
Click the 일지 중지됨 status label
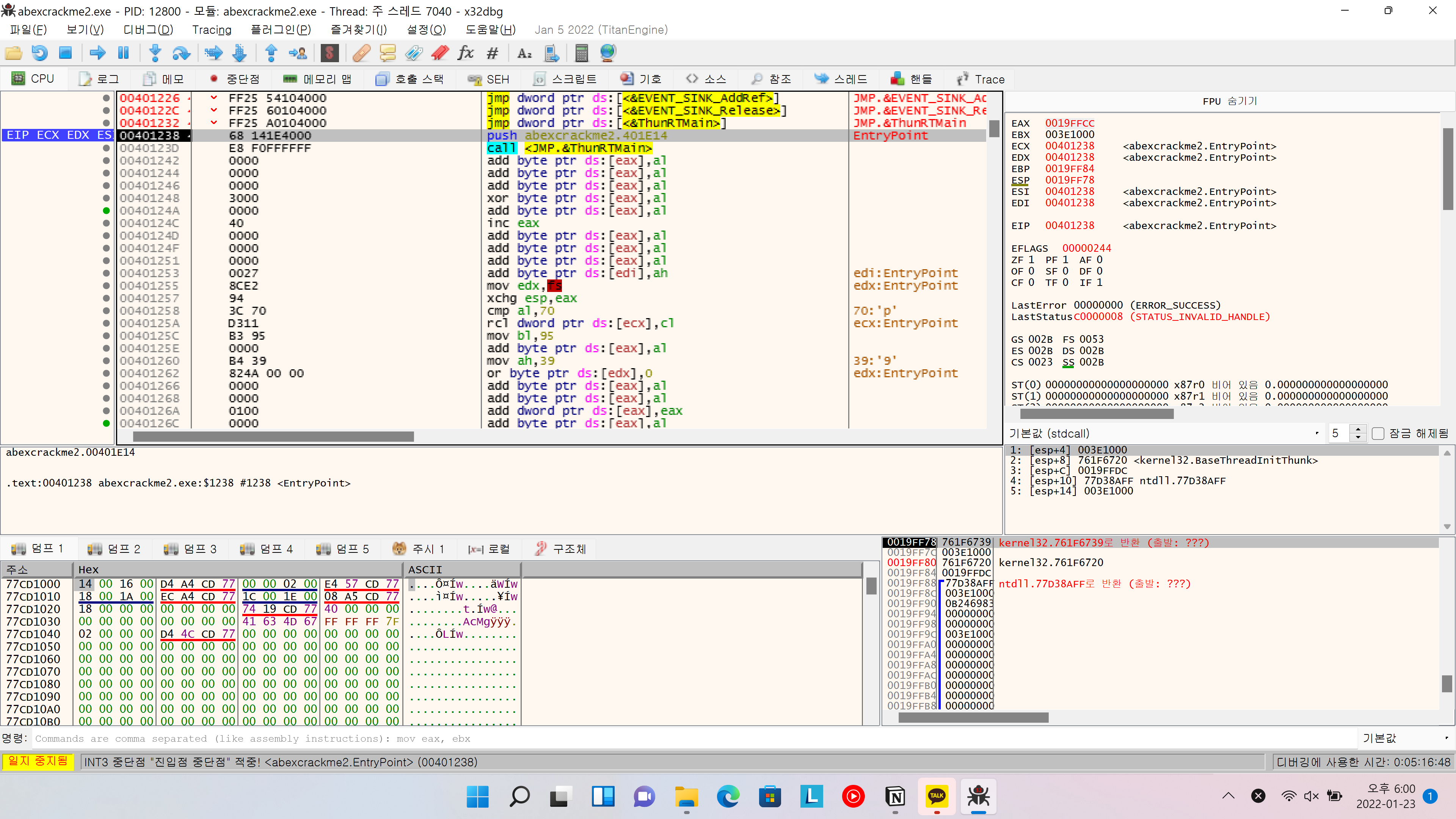click(37, 761)
